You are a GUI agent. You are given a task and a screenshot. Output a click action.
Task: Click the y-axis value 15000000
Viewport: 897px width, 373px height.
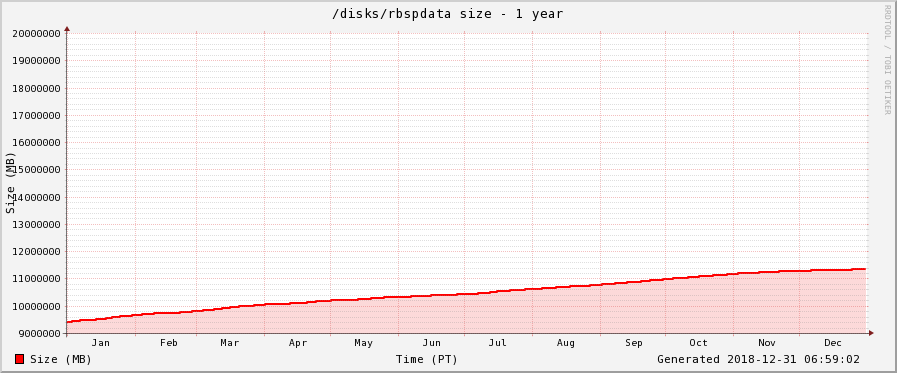37,170
